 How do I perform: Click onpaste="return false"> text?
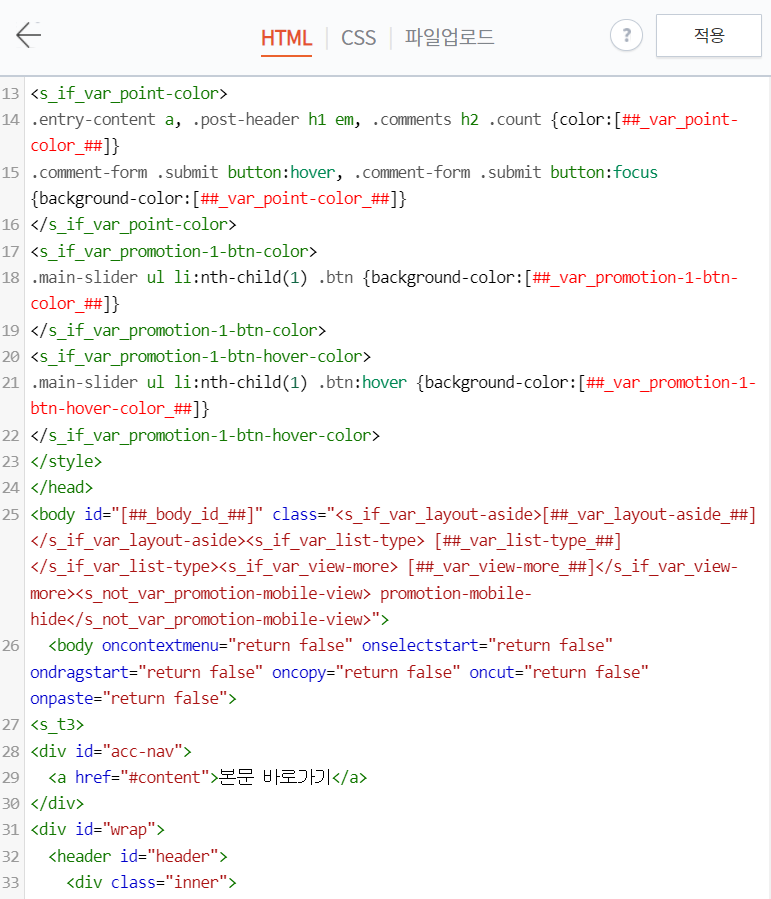pos(134,698)
